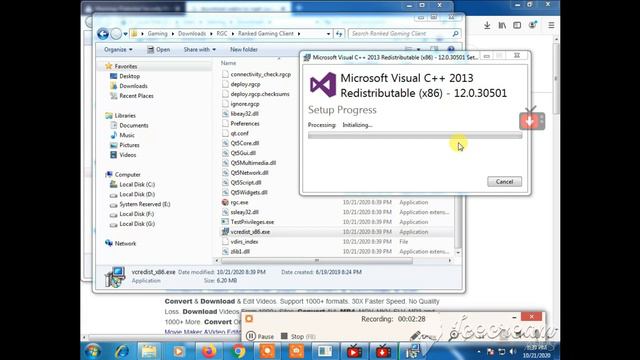Image resolution: width=640 pixels, height=360 pixels.
Task: Open the Firefox account icon
Action: (533, 25)
